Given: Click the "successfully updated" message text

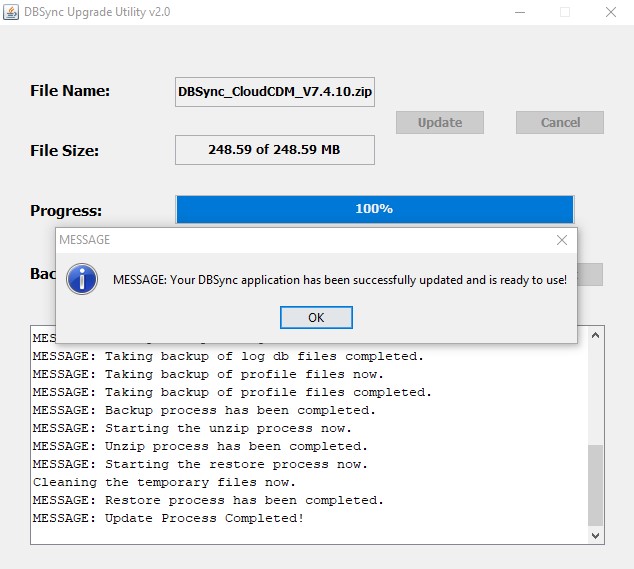Looking at the screenshot, I should click(x=340, y=280).
